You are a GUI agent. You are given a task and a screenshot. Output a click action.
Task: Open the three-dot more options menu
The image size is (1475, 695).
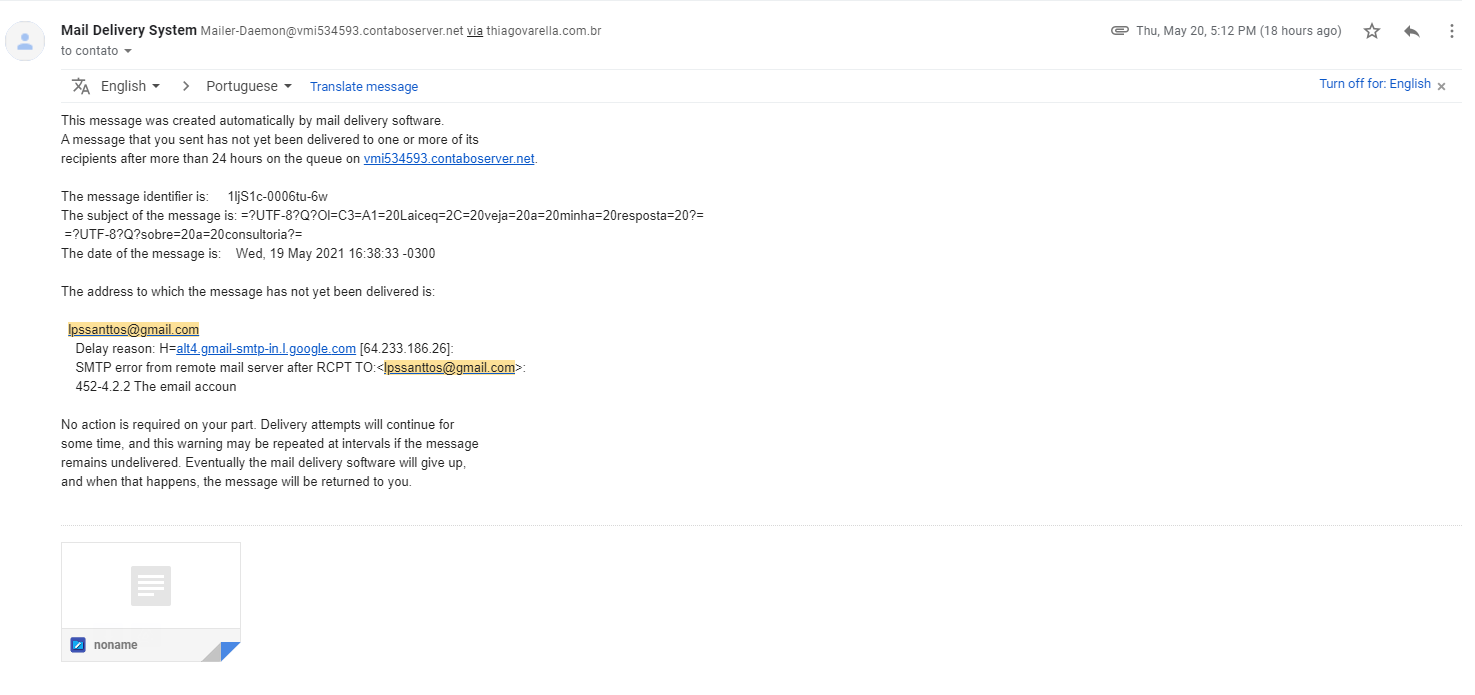coord(1451,31)
